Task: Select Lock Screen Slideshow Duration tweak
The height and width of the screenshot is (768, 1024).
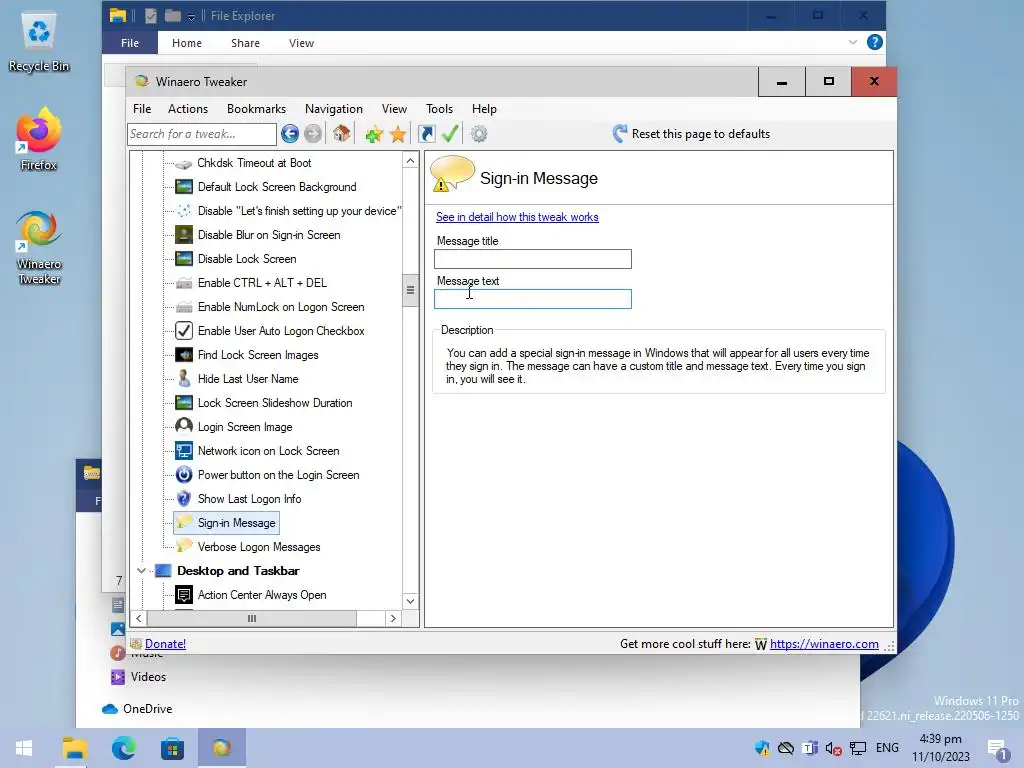Action: [275, 403]
